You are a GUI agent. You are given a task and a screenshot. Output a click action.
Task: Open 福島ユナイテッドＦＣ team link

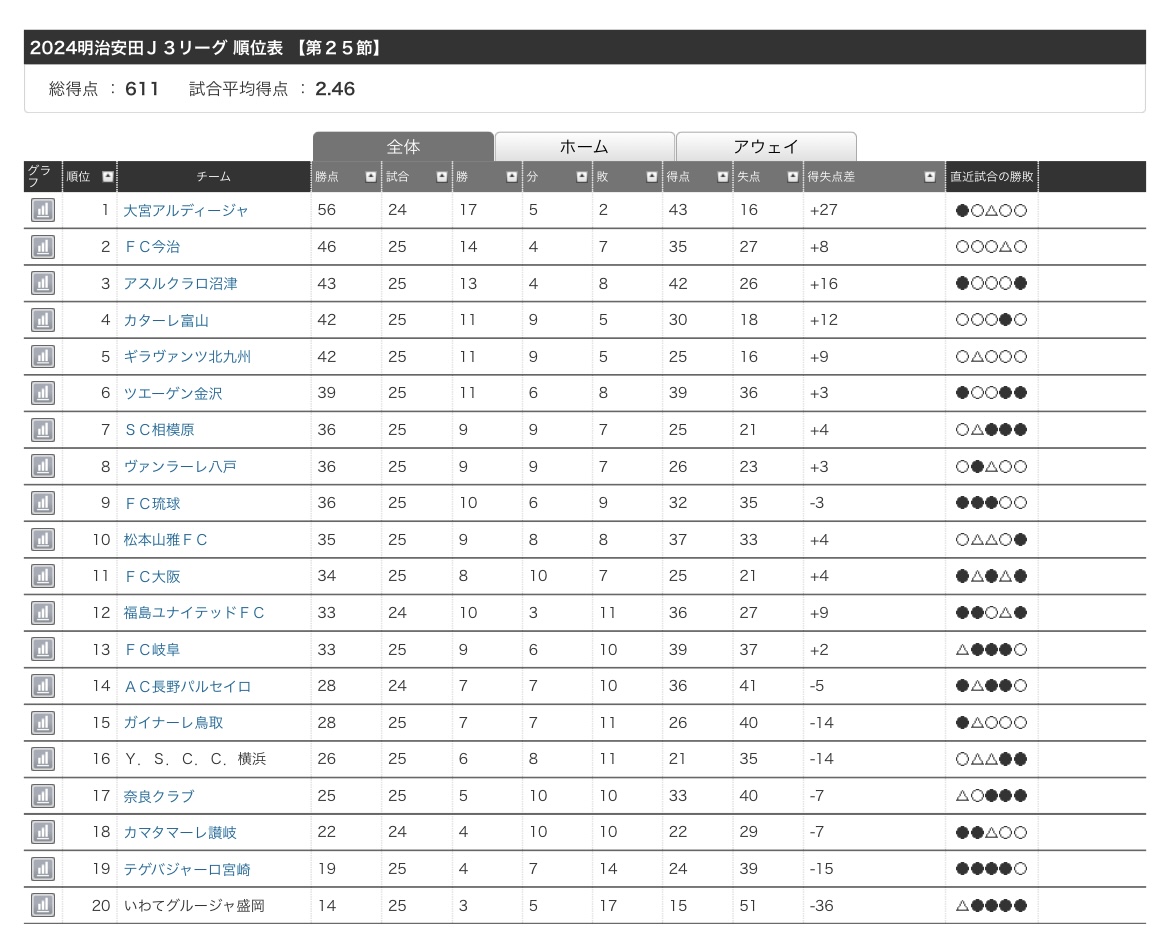(194, 612)
